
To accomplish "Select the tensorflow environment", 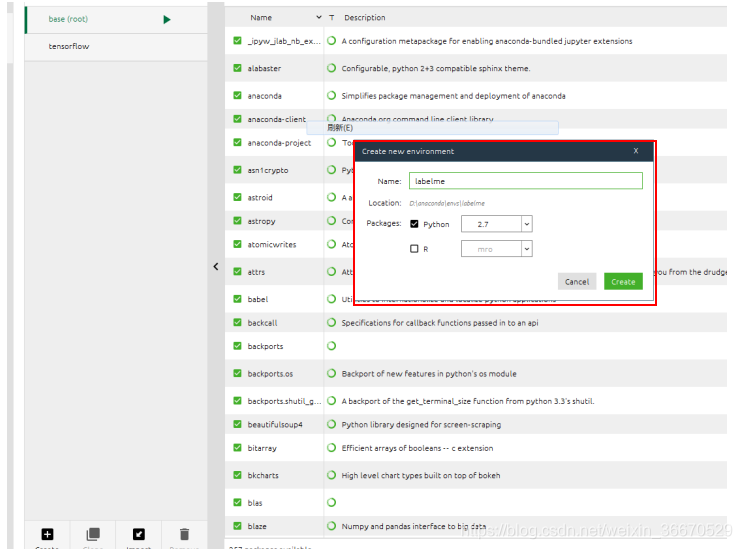I will 116,46.
